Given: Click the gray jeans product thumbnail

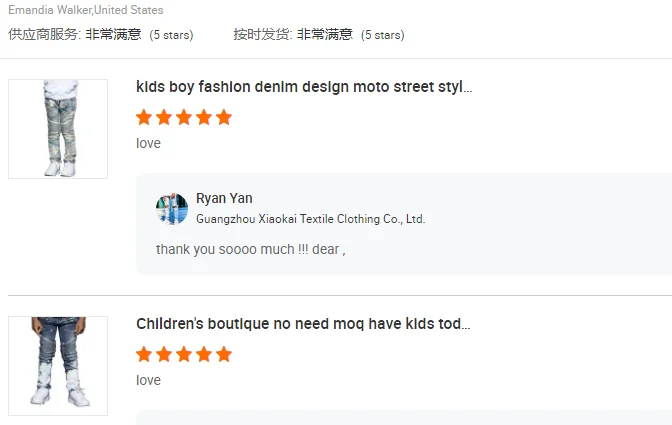Looking at the screenshot, I should tap(58, 129).
